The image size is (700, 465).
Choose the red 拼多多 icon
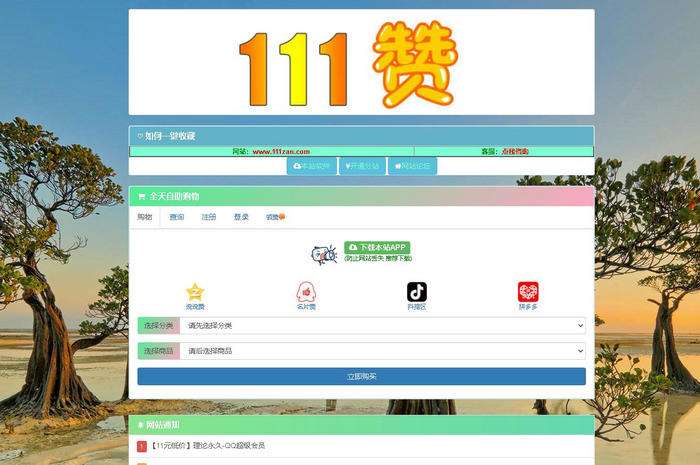pyautogui.click(x=528, y=291)
